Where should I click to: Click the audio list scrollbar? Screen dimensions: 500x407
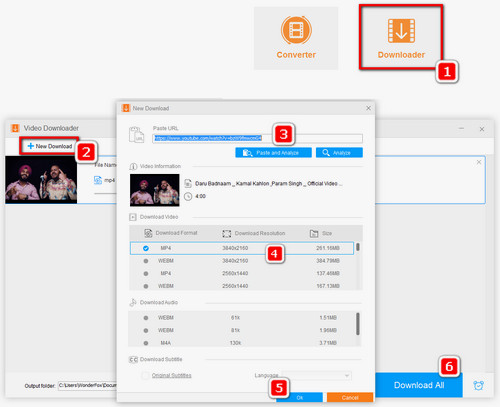tap(358, 324)
